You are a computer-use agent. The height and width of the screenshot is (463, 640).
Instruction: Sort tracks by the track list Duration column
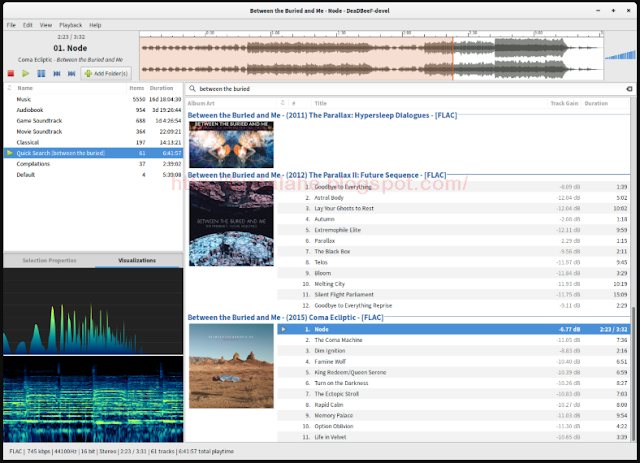pyautogui.click(x=605, y=103)
